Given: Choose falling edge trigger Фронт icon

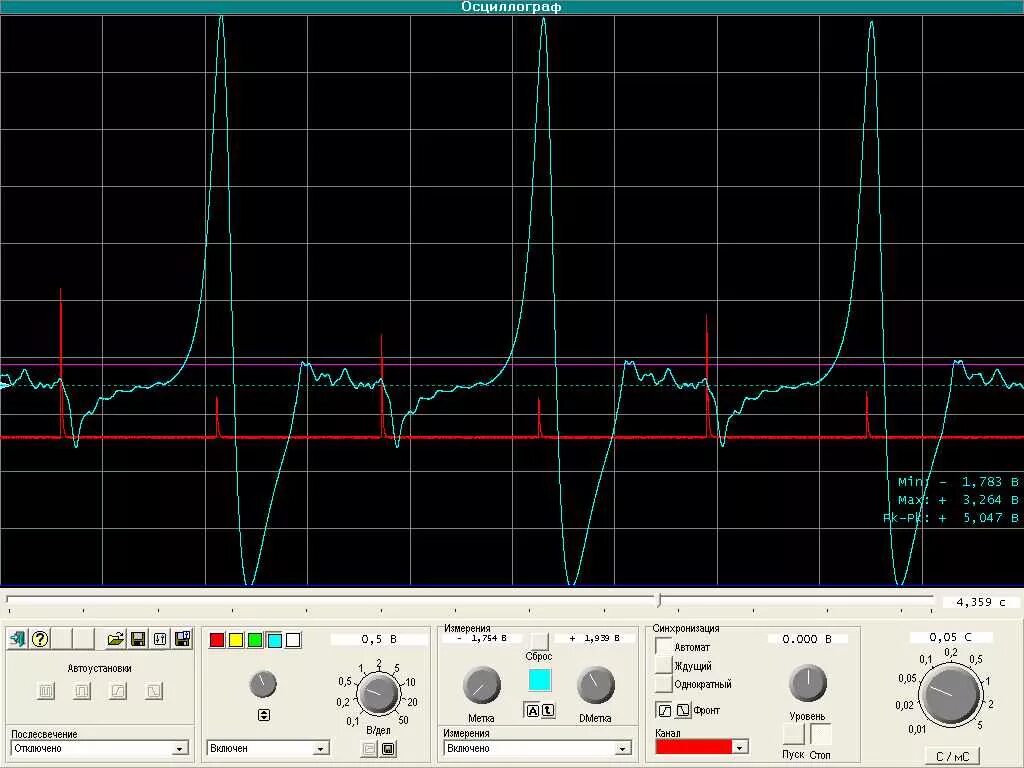Looking at the screenshot, I should (682, 710).
